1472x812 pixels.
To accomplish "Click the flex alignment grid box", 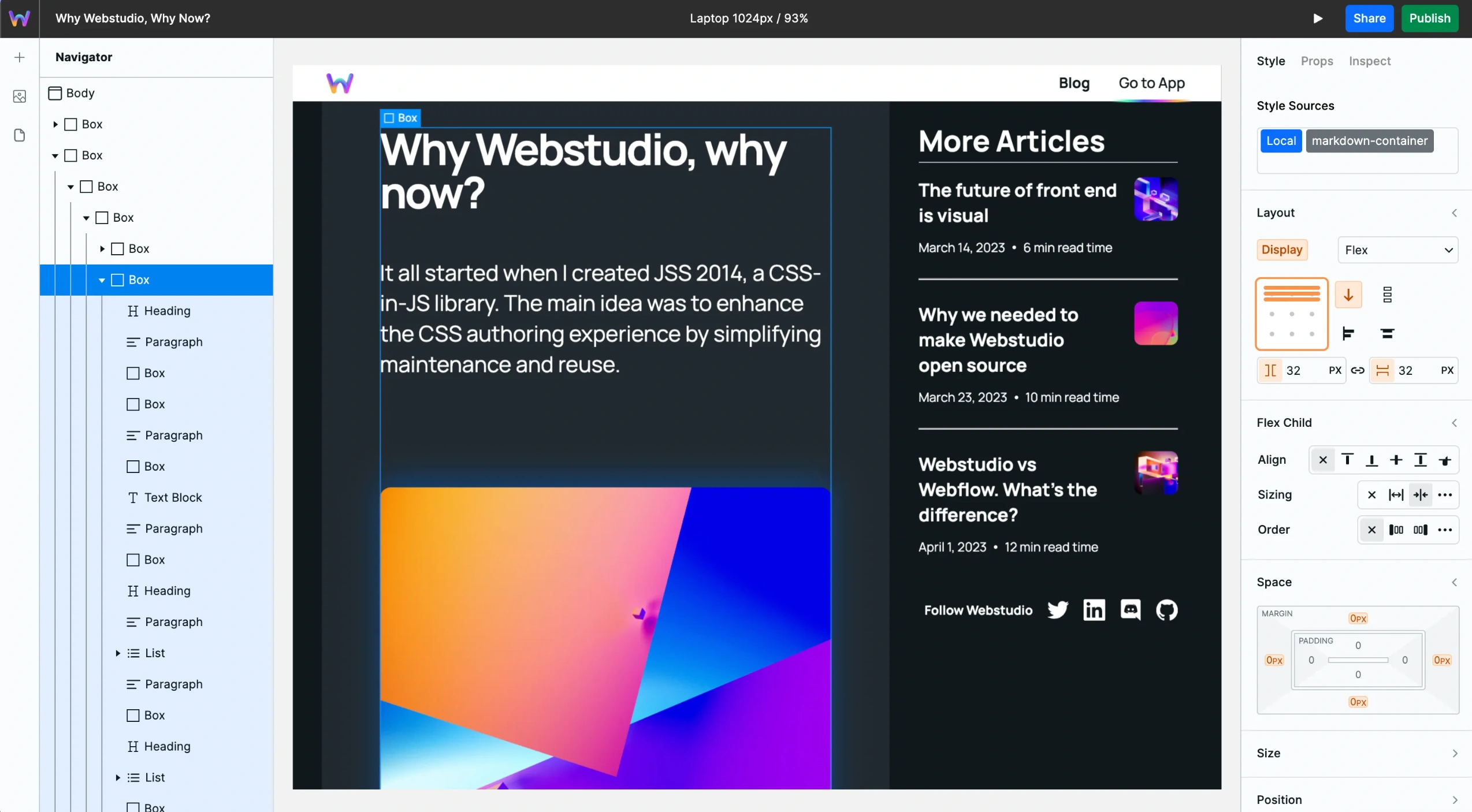I will click(1292, 314).
